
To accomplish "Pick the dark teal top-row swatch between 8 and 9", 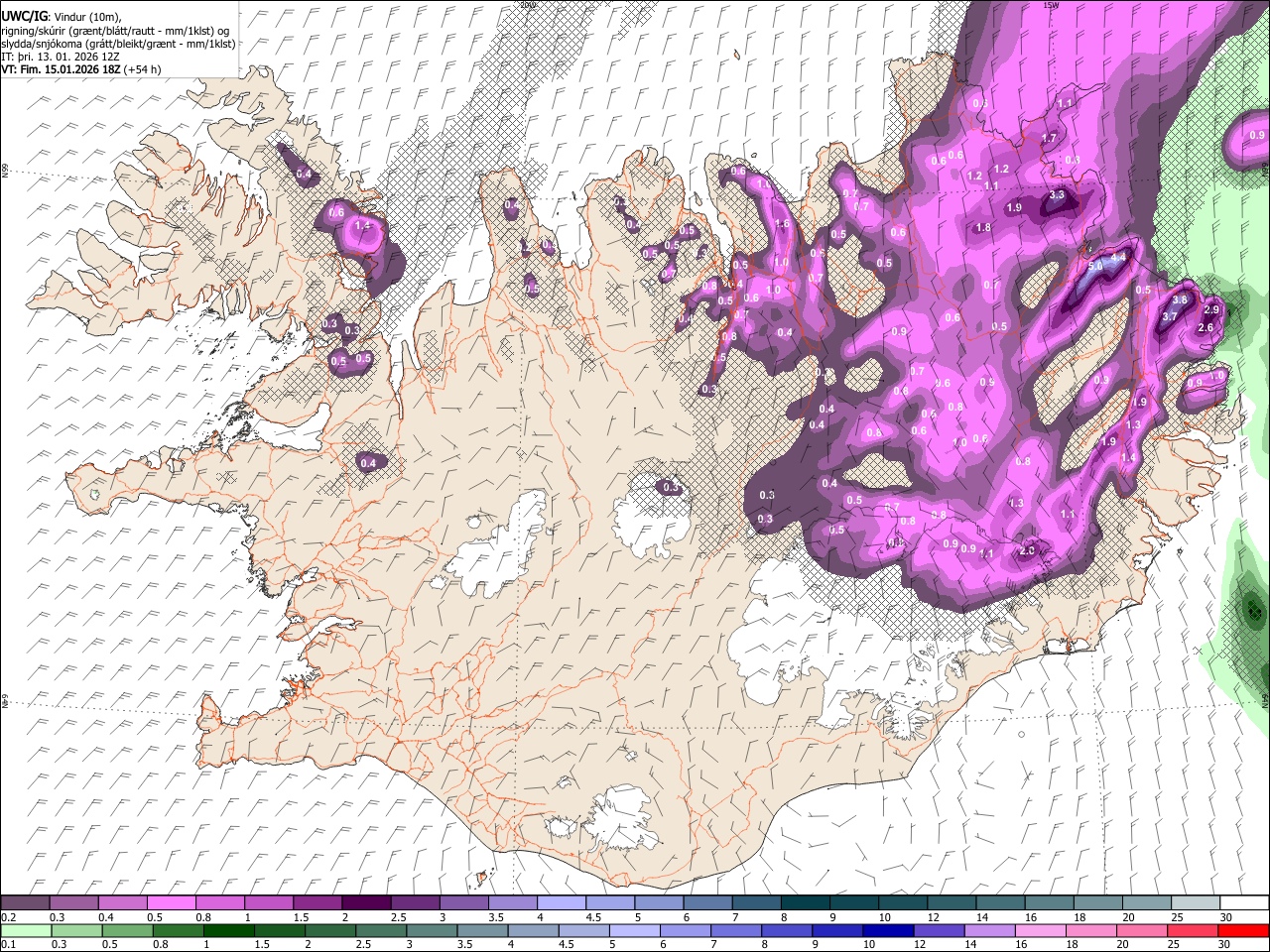I will (x=805, y=903).
